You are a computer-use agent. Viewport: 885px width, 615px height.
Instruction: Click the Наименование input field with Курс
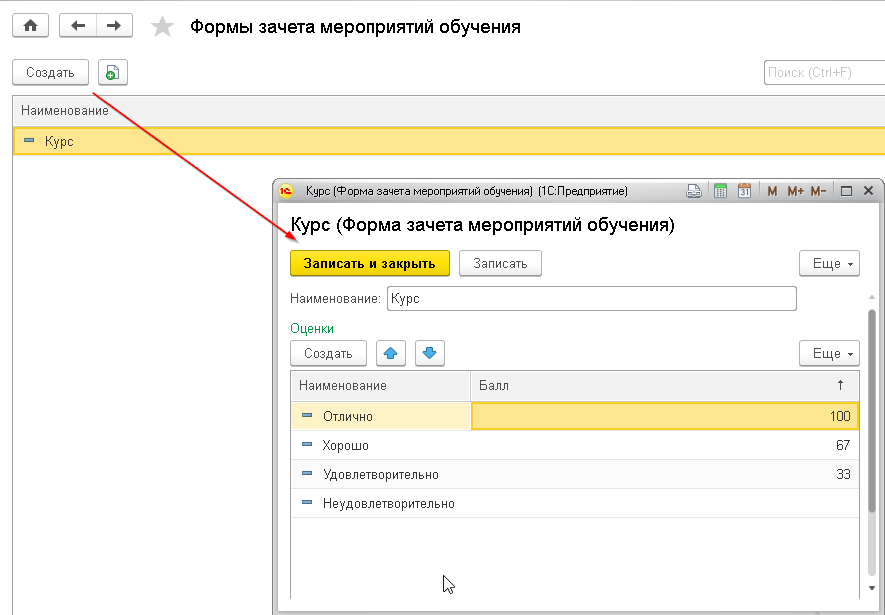tap(591, 299)
